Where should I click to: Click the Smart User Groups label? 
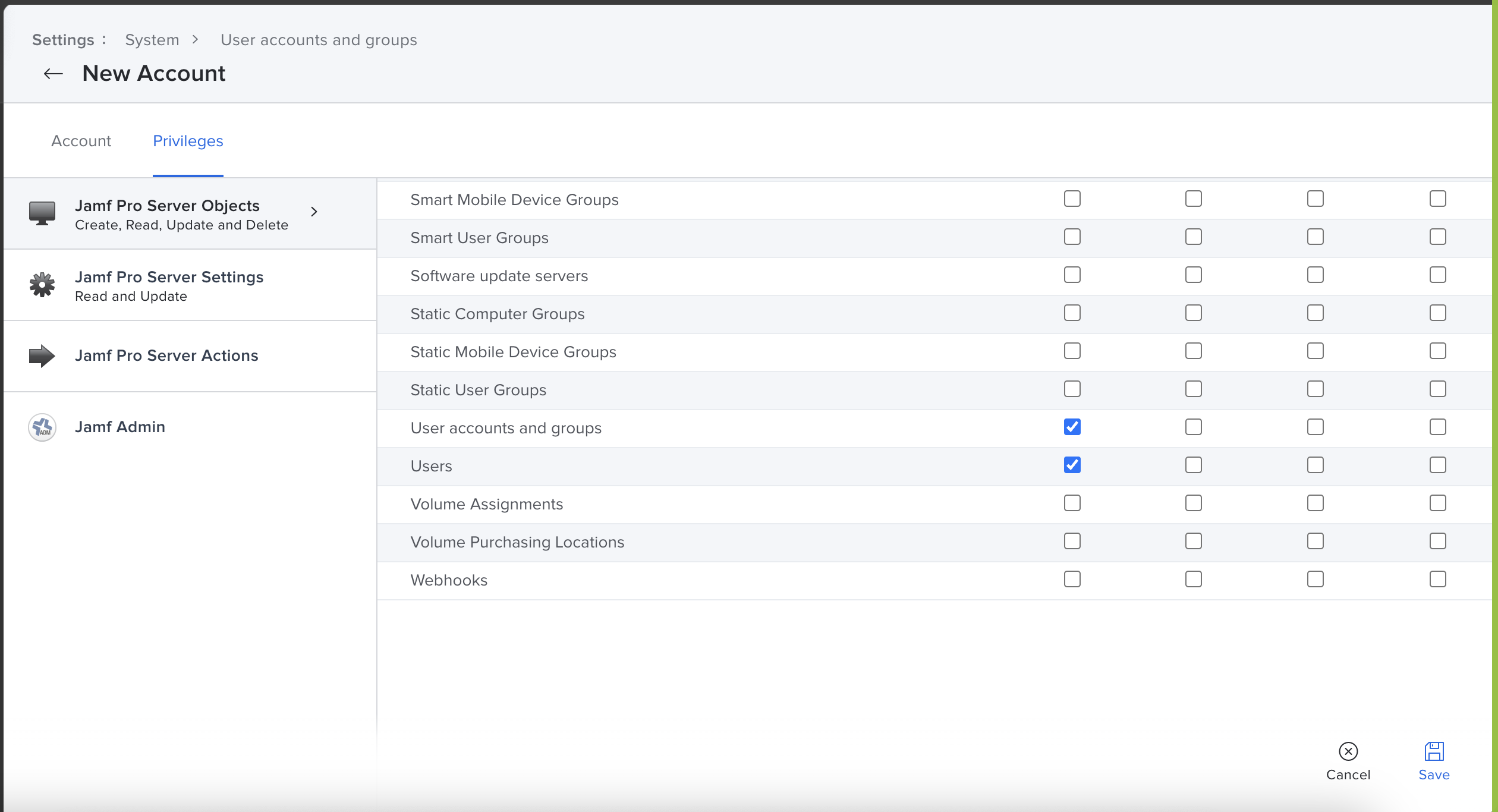(x=479, y=238)
